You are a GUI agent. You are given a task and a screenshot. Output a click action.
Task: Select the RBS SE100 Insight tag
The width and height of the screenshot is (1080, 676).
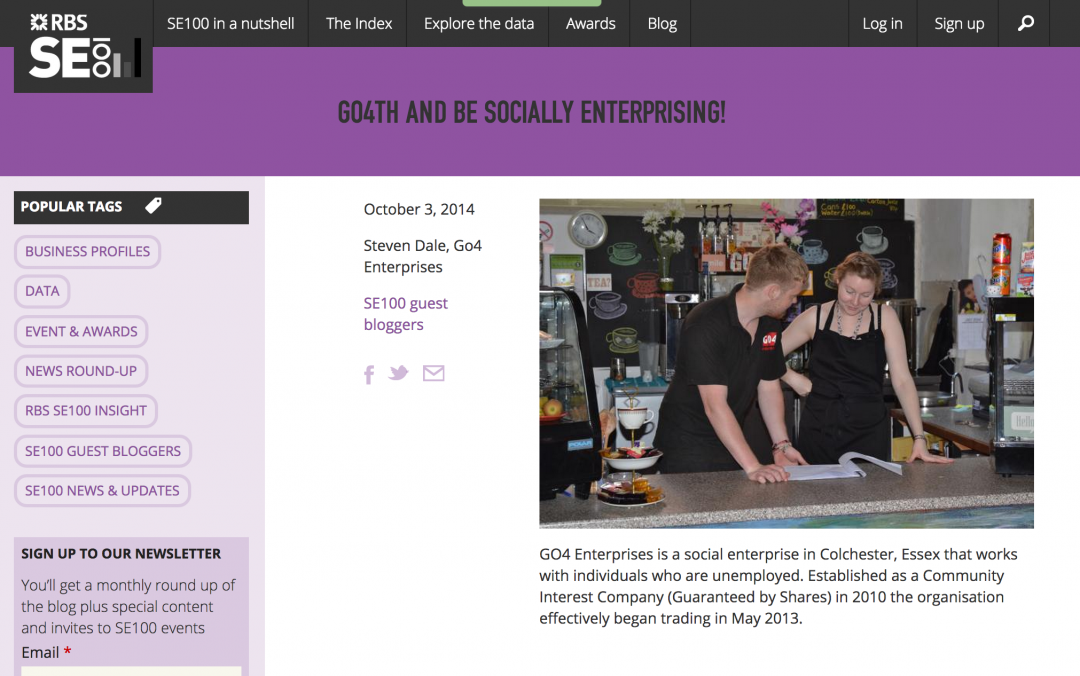coord(86,411)
